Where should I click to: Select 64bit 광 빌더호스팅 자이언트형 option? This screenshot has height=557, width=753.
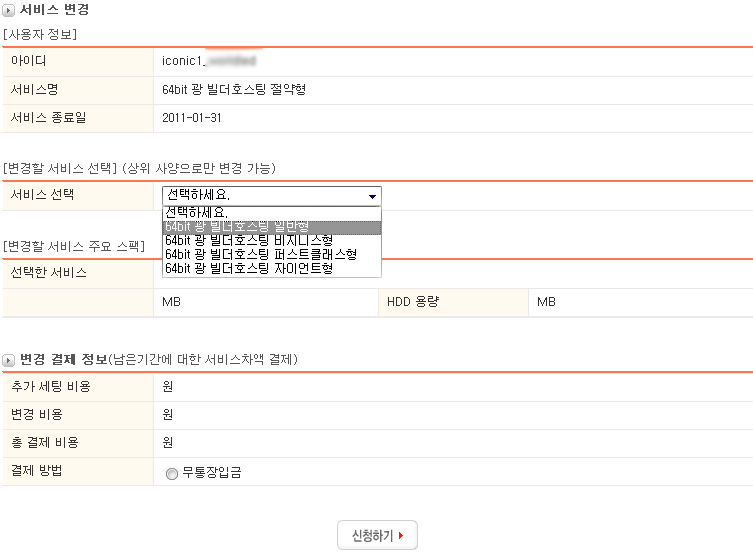pyautogui.click(x=272, y=268)
